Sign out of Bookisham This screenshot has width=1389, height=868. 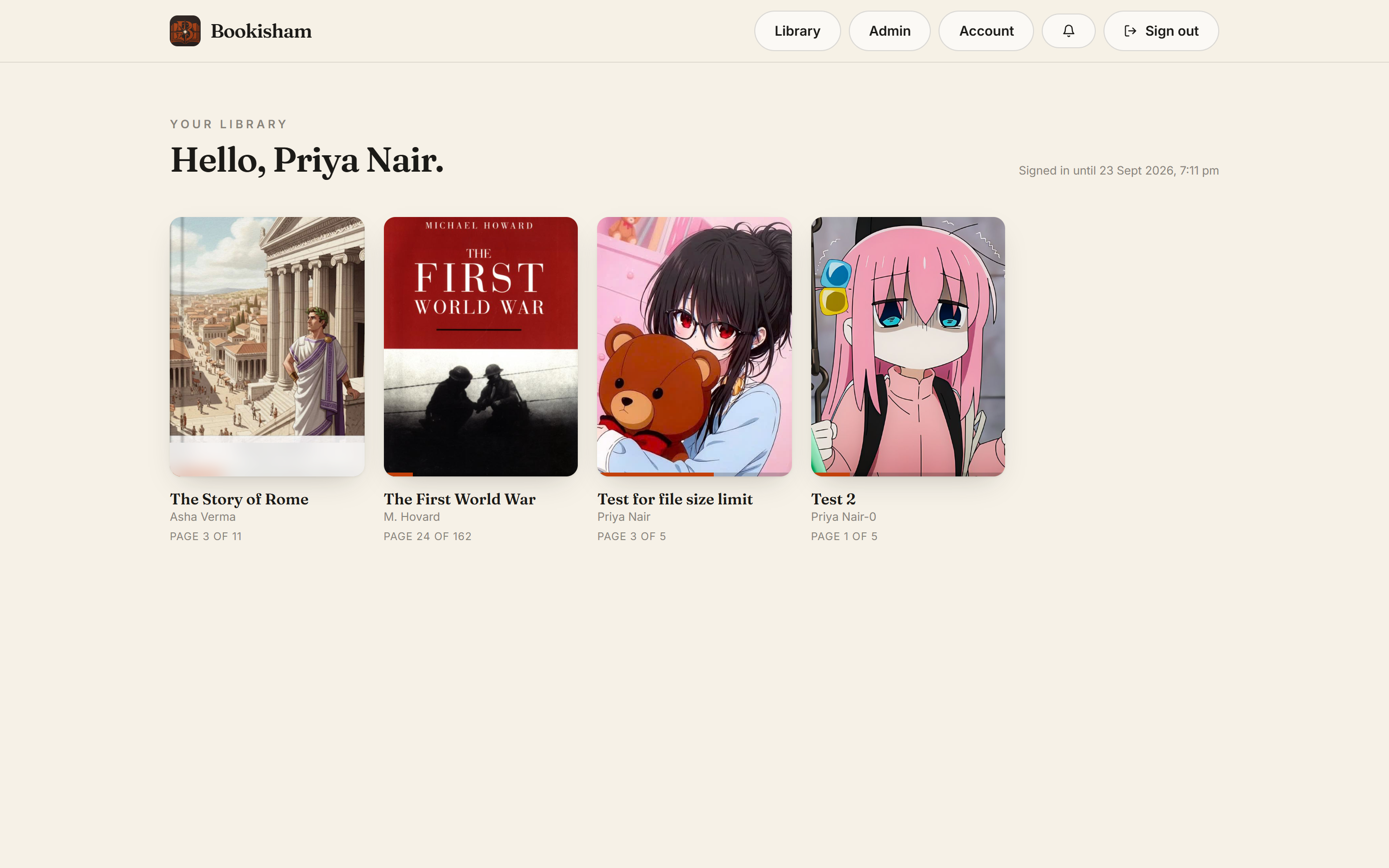pos(1160,31)
